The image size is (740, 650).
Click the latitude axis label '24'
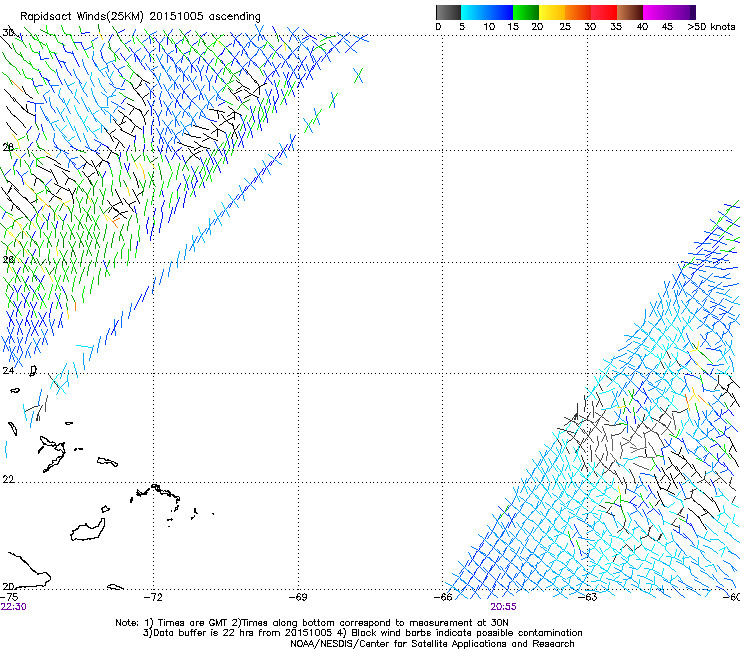point(8,371)
